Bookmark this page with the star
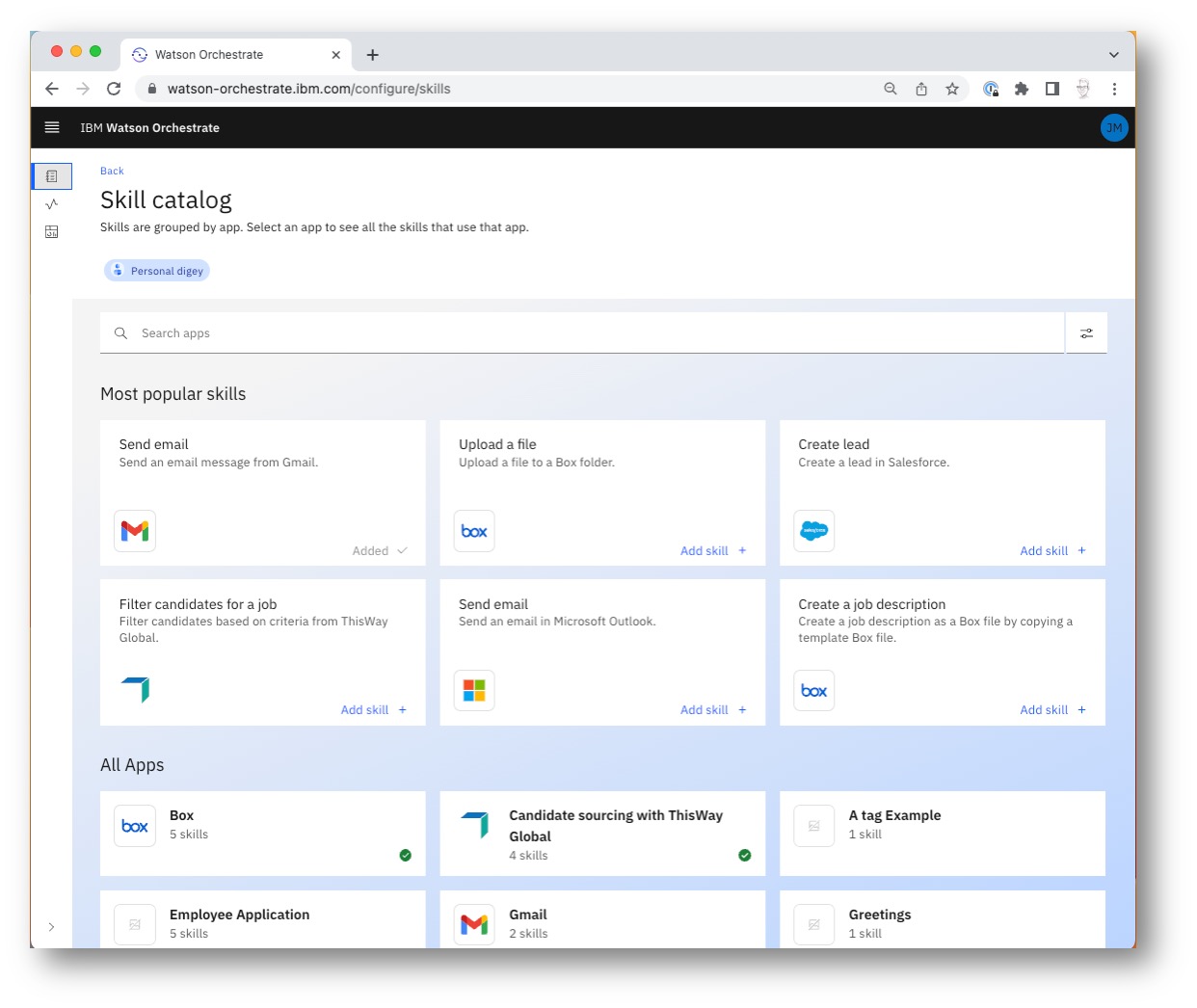Image resolution: width=1197 pixels, height=1008 pixels. pyautogui.click(x=952, y=89)
